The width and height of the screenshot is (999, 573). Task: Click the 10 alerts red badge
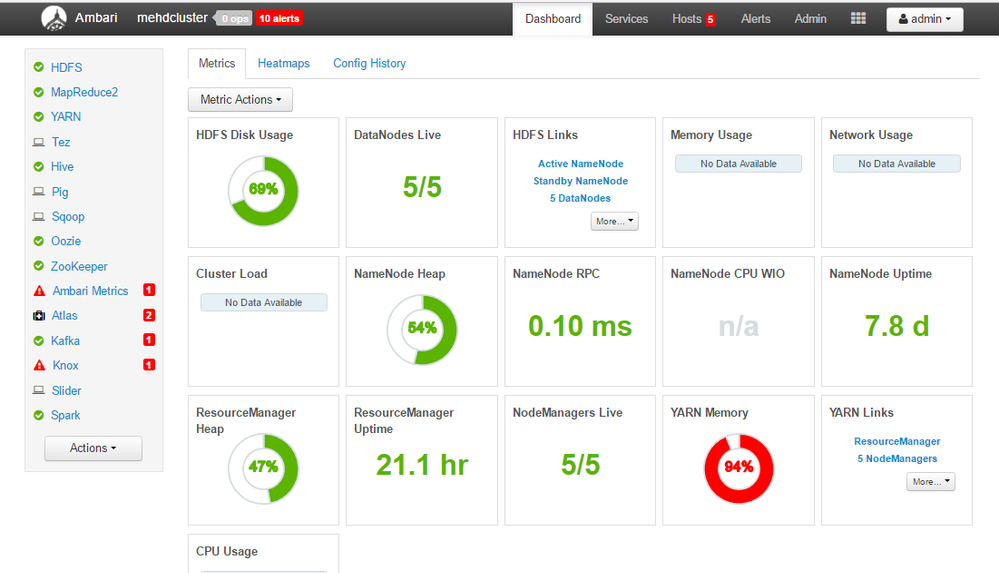[279, 18]
